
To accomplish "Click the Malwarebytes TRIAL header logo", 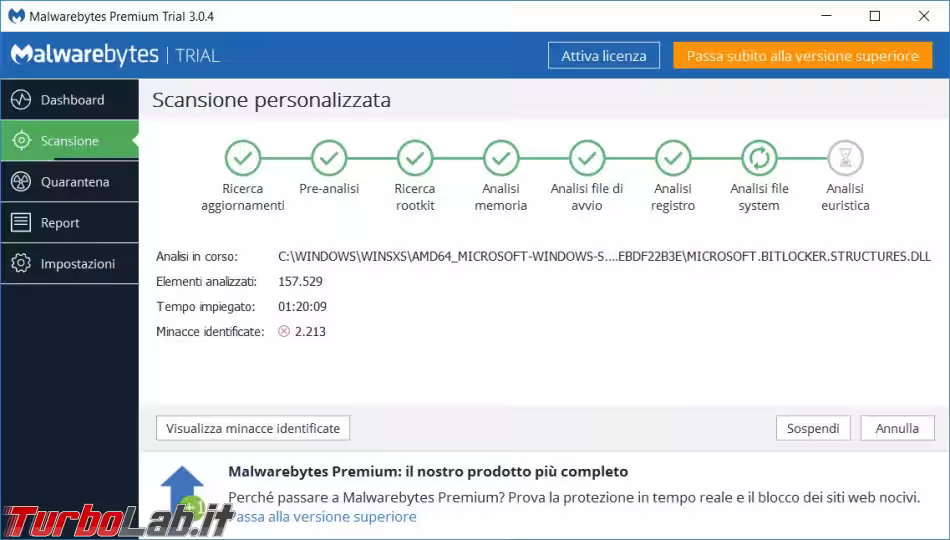I will pos(115,55).
